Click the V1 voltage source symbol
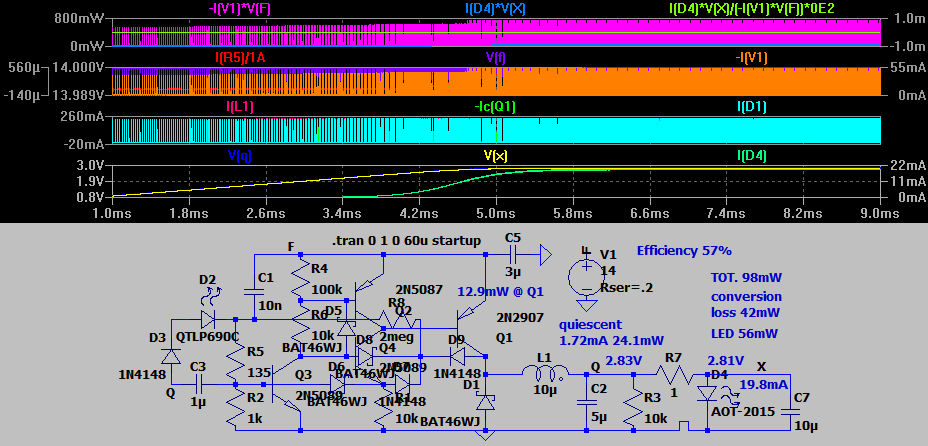928x446 pixels. click(x=584, y=274)
